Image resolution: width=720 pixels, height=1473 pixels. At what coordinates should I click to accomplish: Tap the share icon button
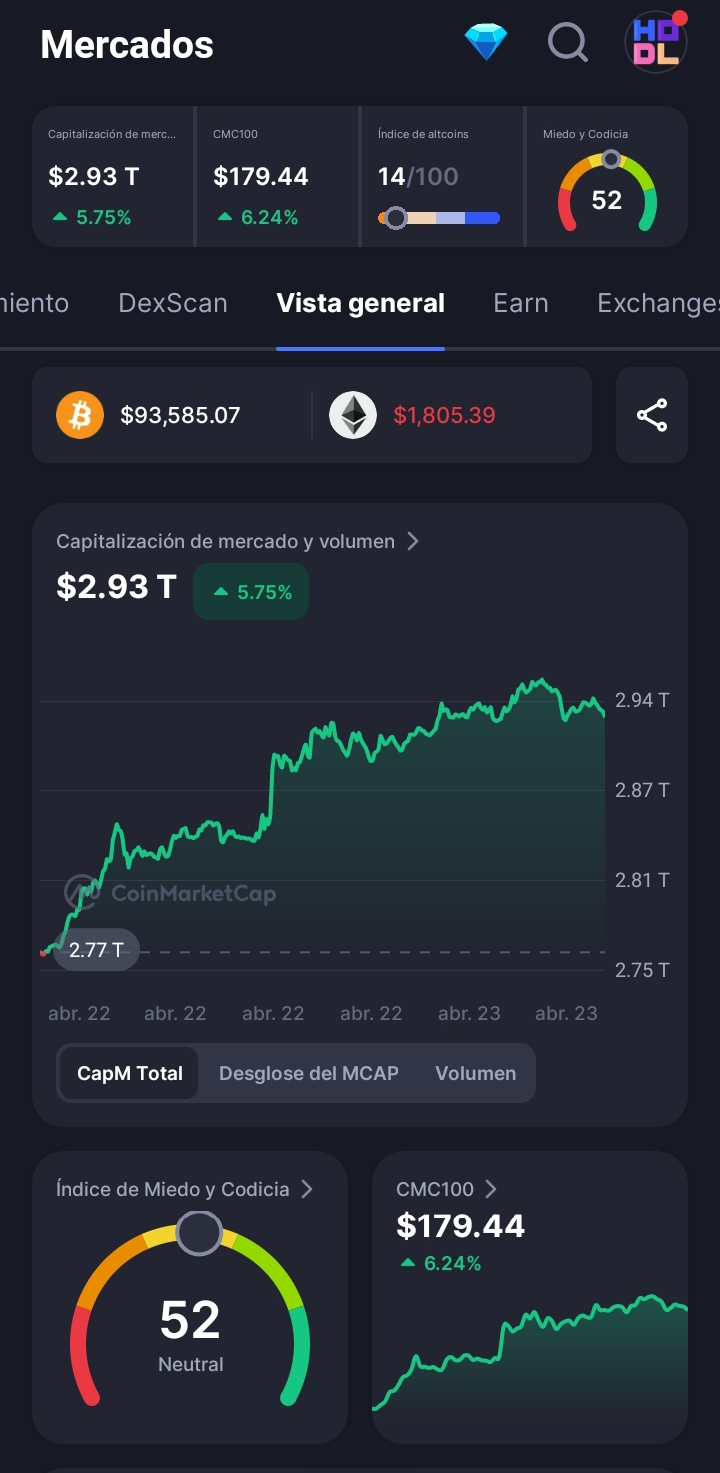652,415
